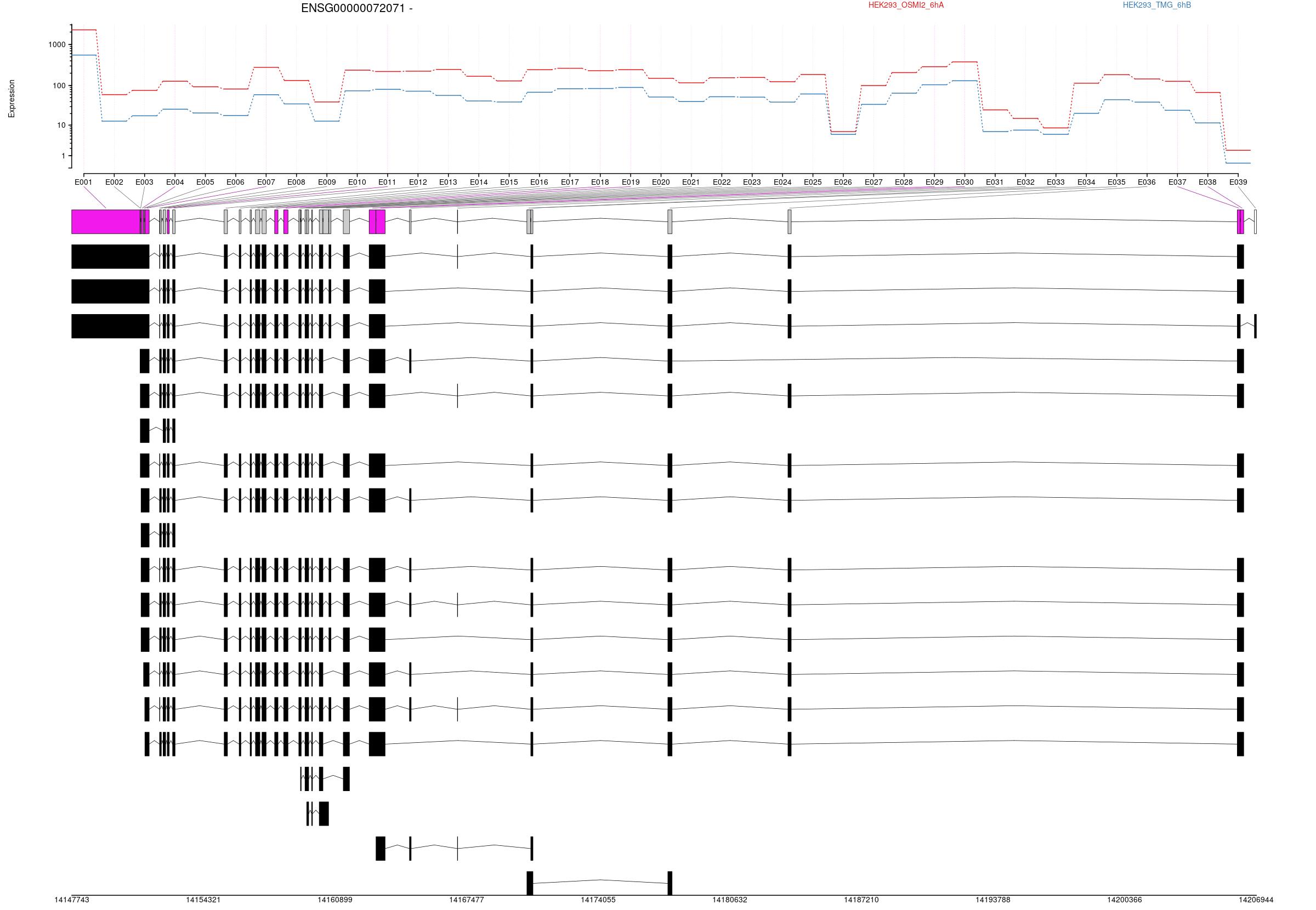Click genomic coordinate 14160899
Image resolution: width=1316 pixels, height=910 pixels.
335,900
